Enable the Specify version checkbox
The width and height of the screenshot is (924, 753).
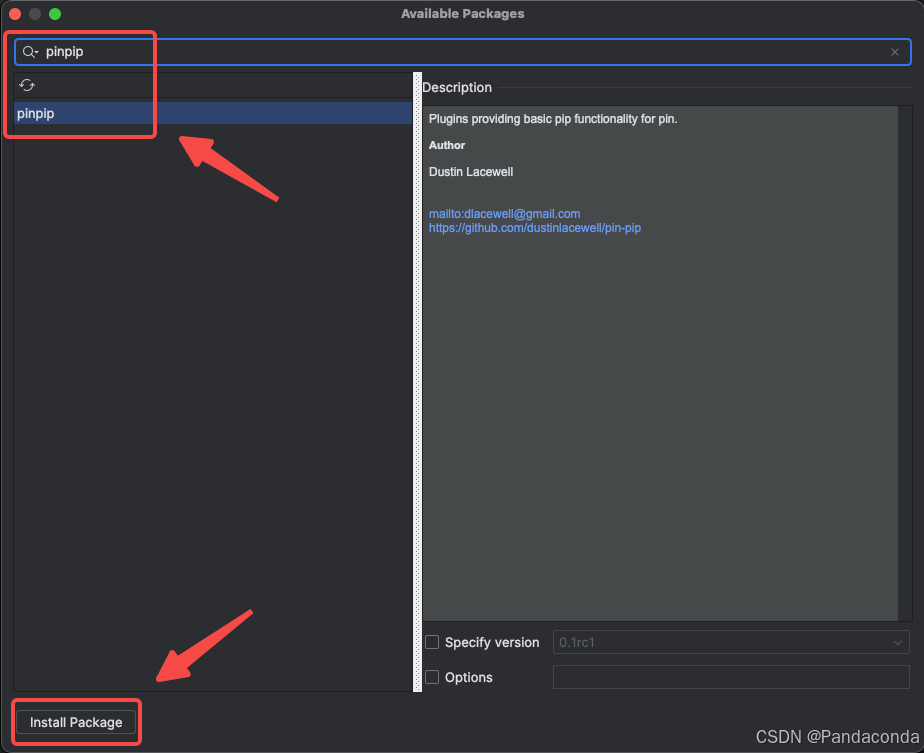coord(432,642)
